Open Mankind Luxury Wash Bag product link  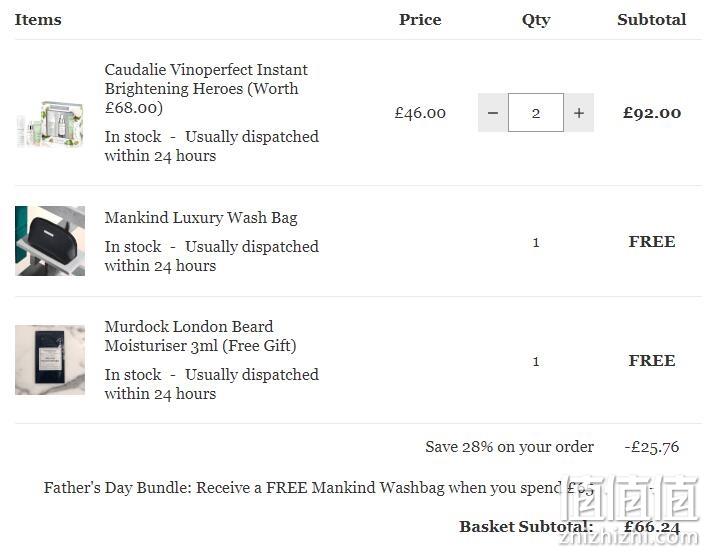click(x=201, y=218)
